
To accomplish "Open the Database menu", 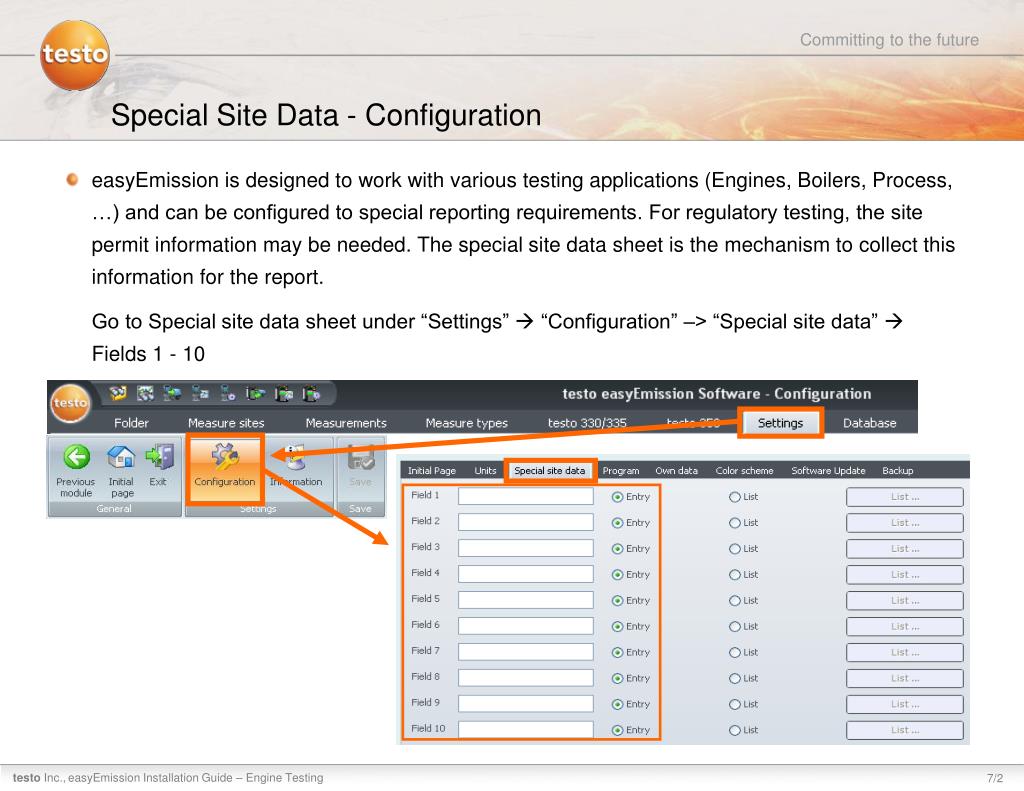I will point(869,423).
